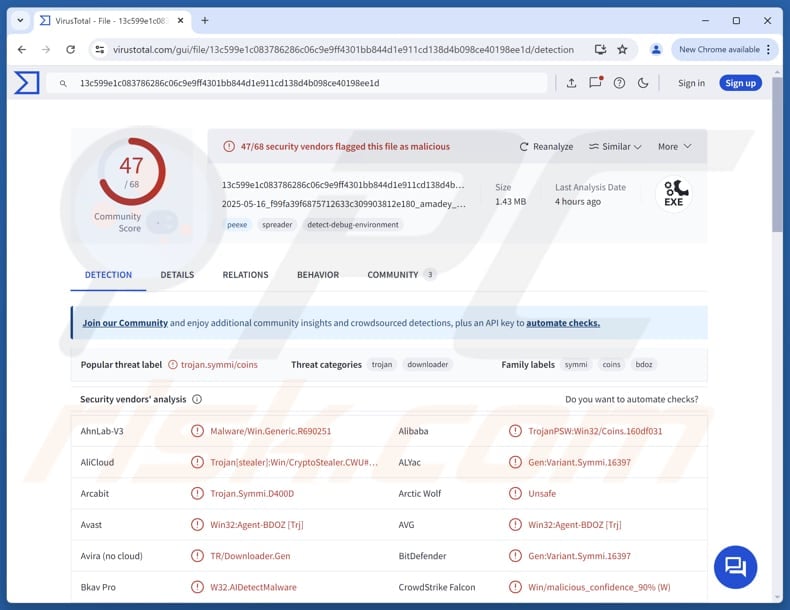Open the chat bubble floating button
This screenshot has height=610, width=790.
click(x=735, y=567)
